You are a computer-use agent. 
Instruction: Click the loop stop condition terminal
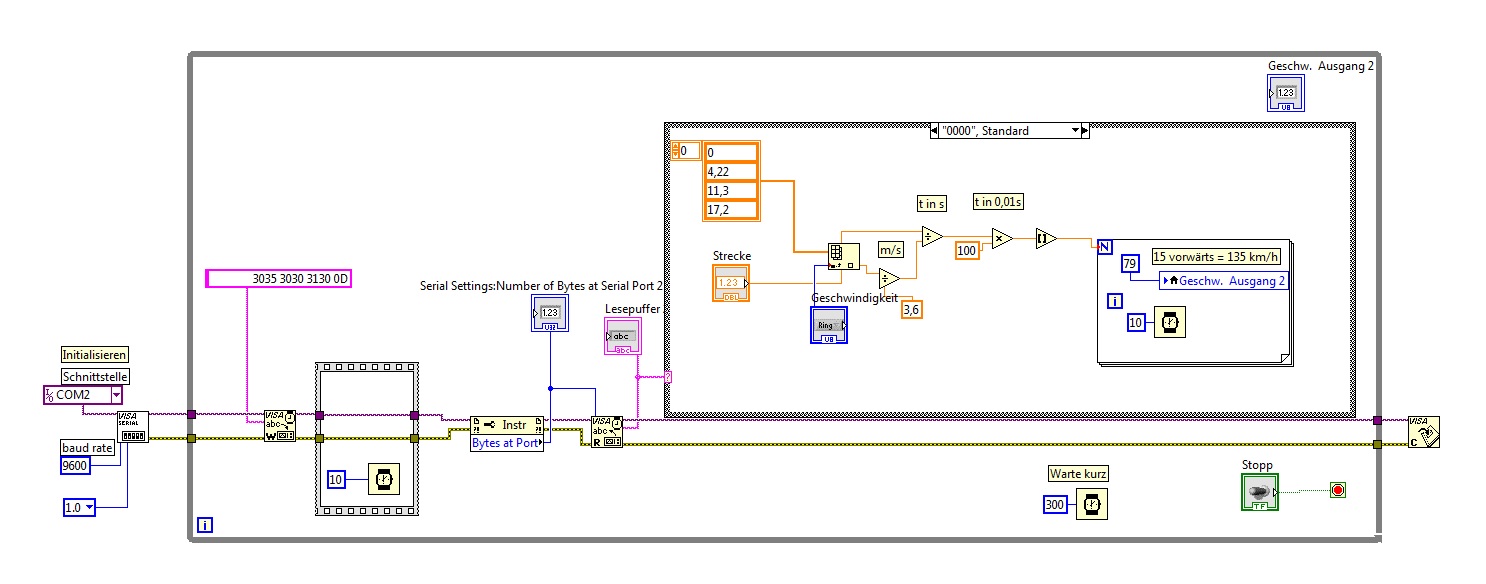[x=1338, y=490]
